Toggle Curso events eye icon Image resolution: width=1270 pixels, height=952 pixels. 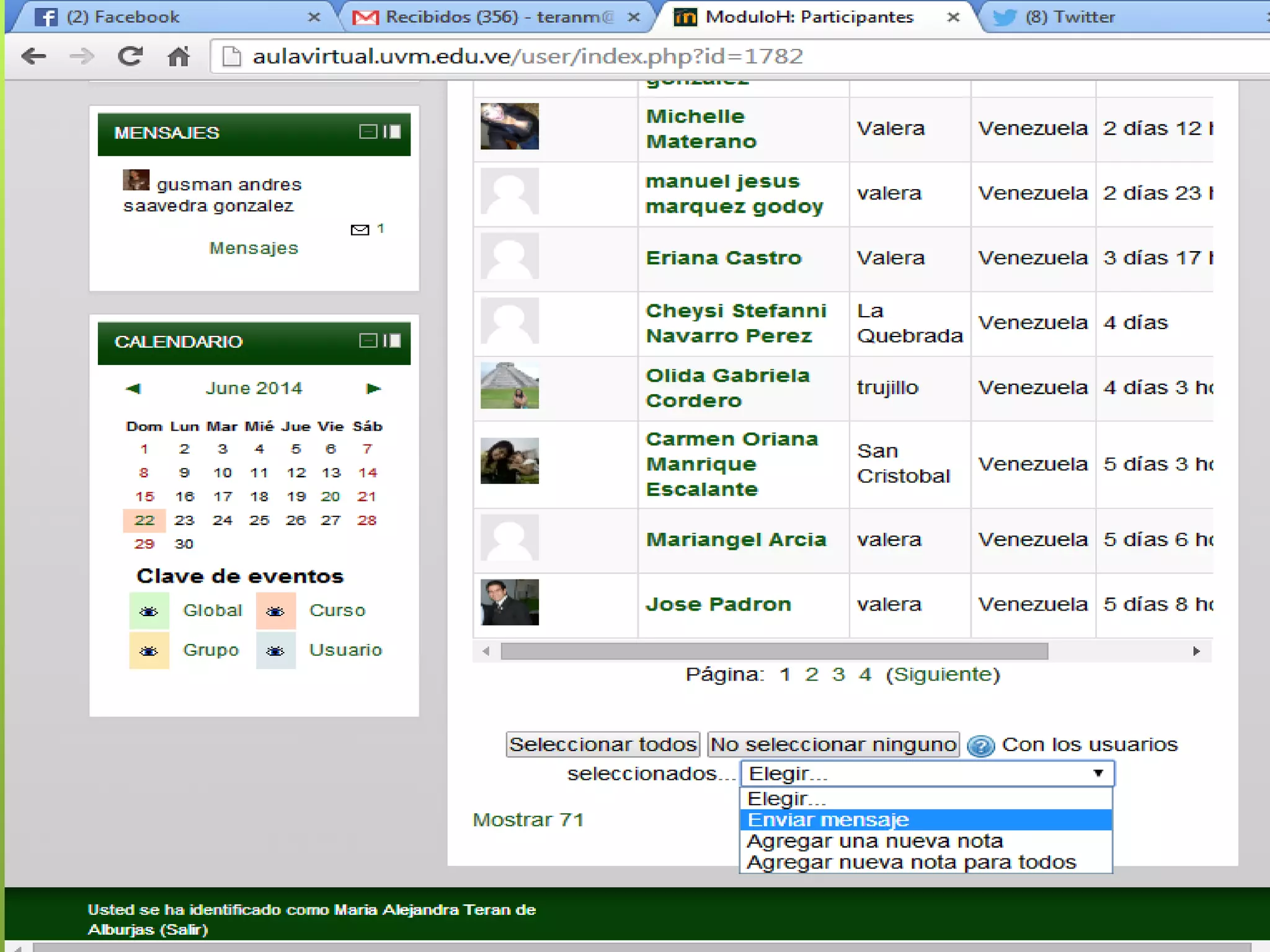275,611
